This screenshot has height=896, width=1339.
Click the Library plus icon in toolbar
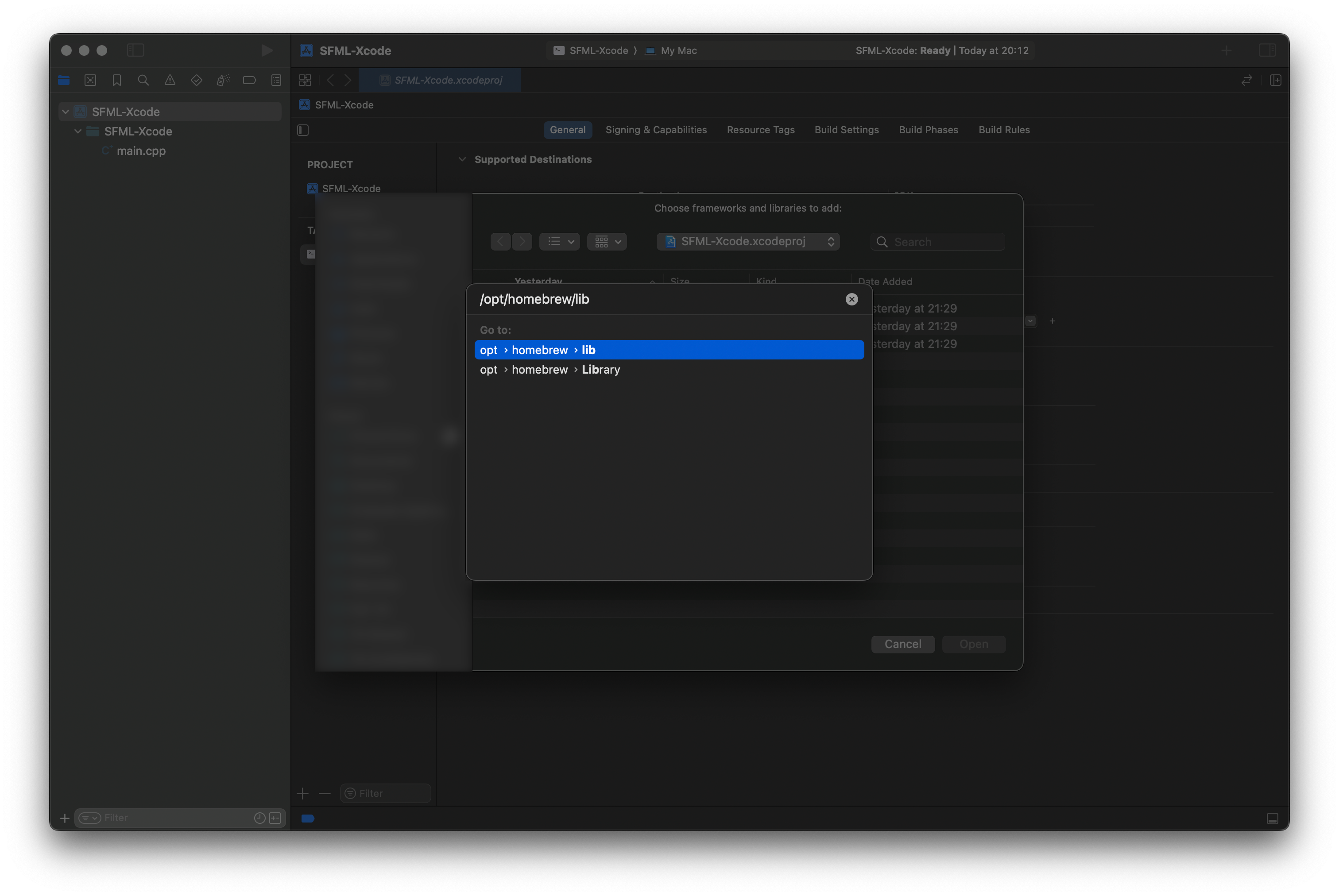tap(1227, 50)
